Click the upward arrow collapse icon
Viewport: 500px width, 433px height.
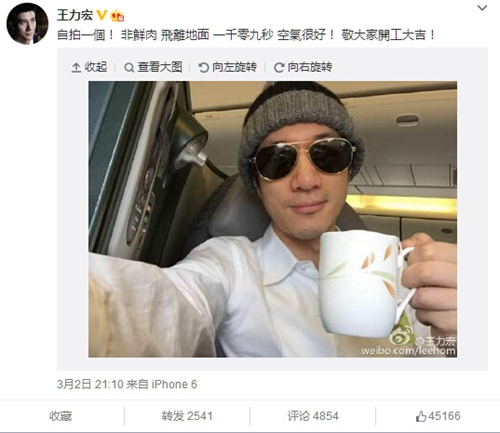click(76, 68)
